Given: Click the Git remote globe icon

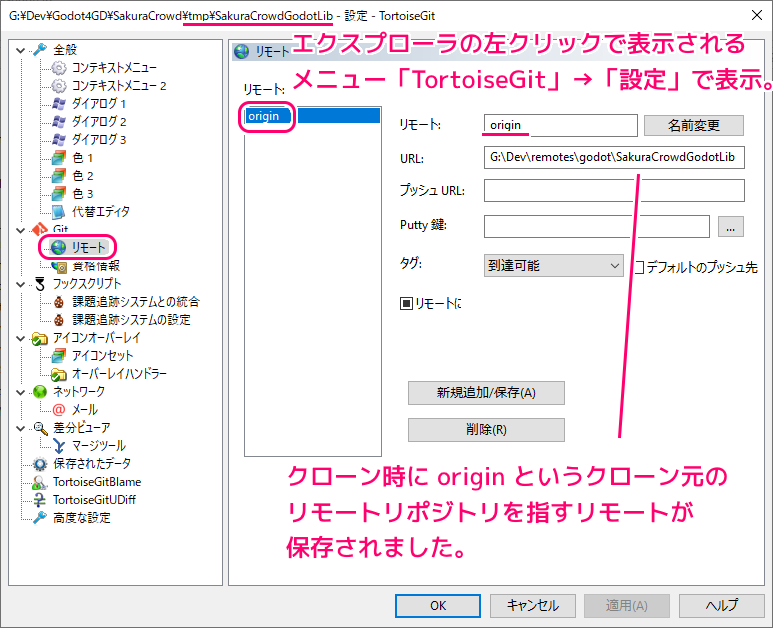Looking at the screenshot, I should [x=58, y=247].
